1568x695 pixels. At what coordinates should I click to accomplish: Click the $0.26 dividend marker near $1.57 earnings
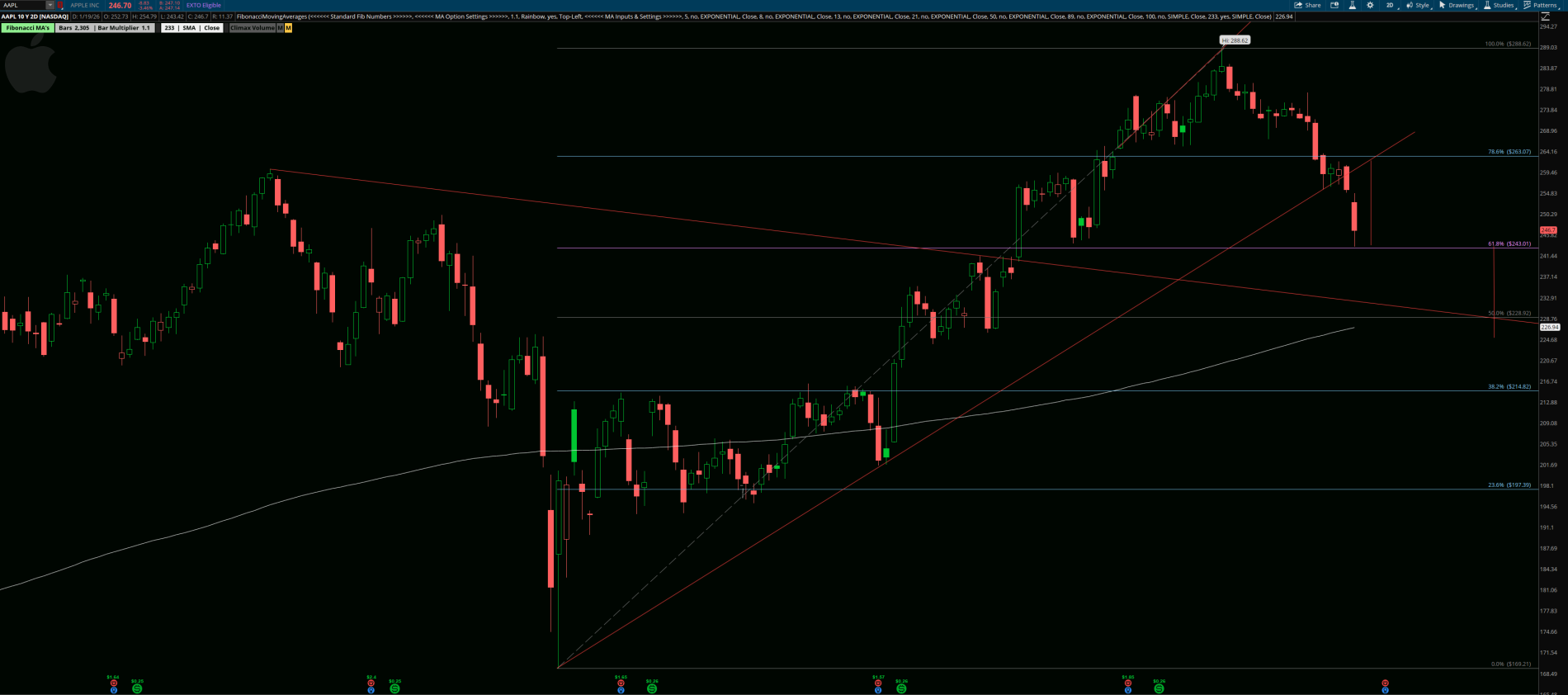(x=901, y=688)
